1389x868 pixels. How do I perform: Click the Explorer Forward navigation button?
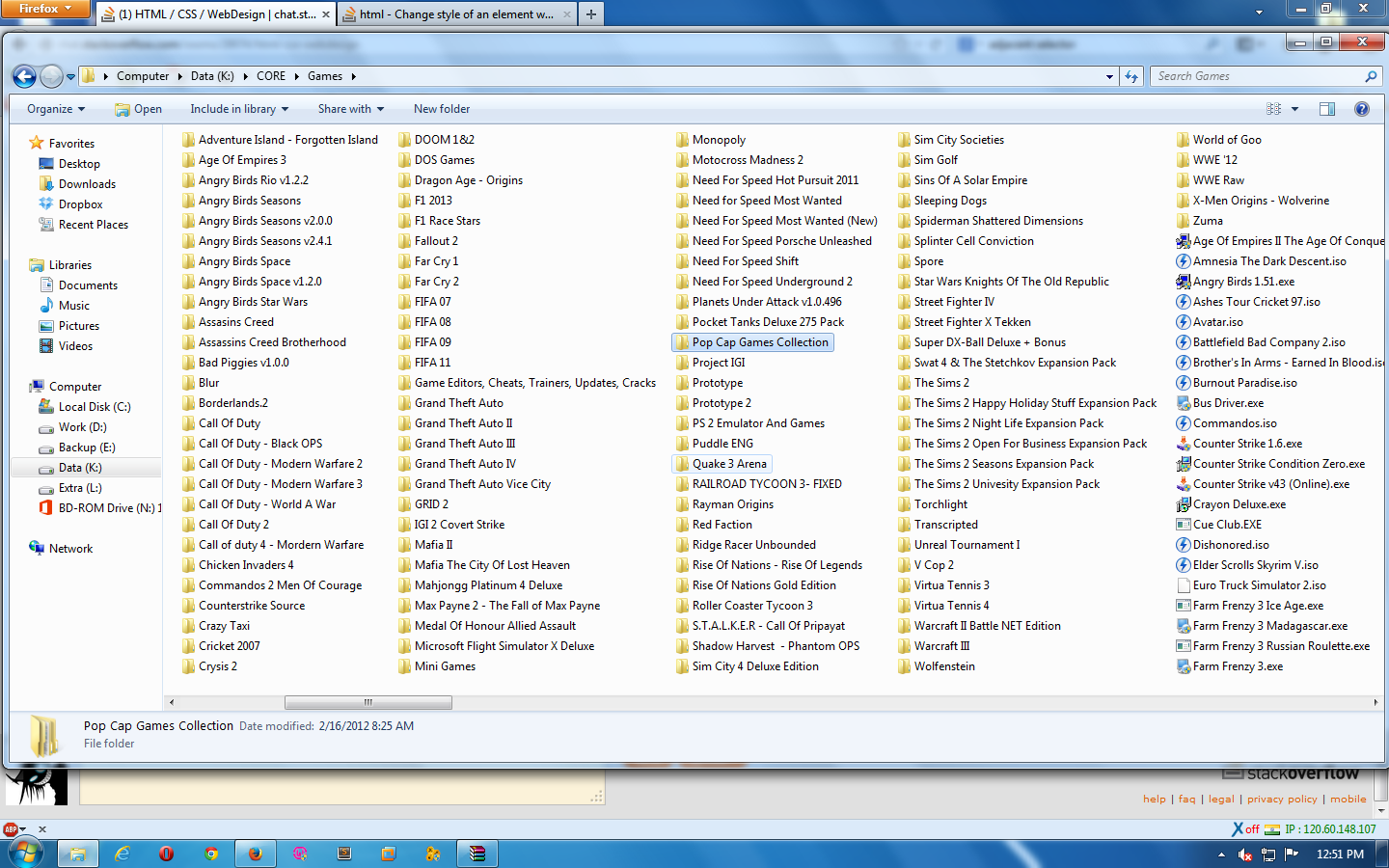(52, 76)
